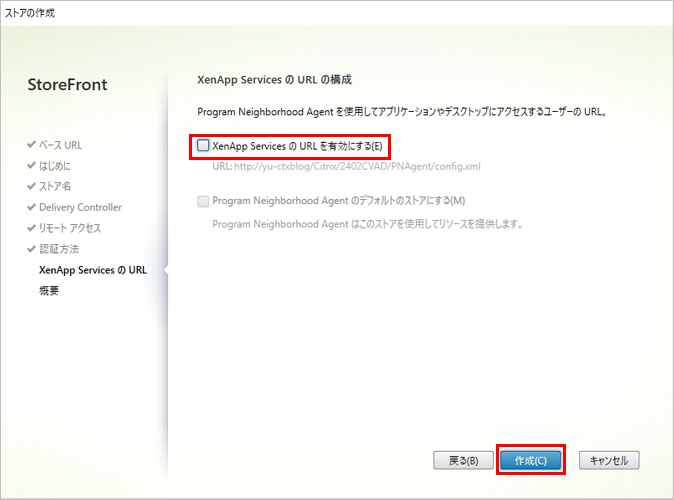Enable the XenApp Services の URL checkbox
674x500 pixels.
pyautogui.click(x=204, y=146)
